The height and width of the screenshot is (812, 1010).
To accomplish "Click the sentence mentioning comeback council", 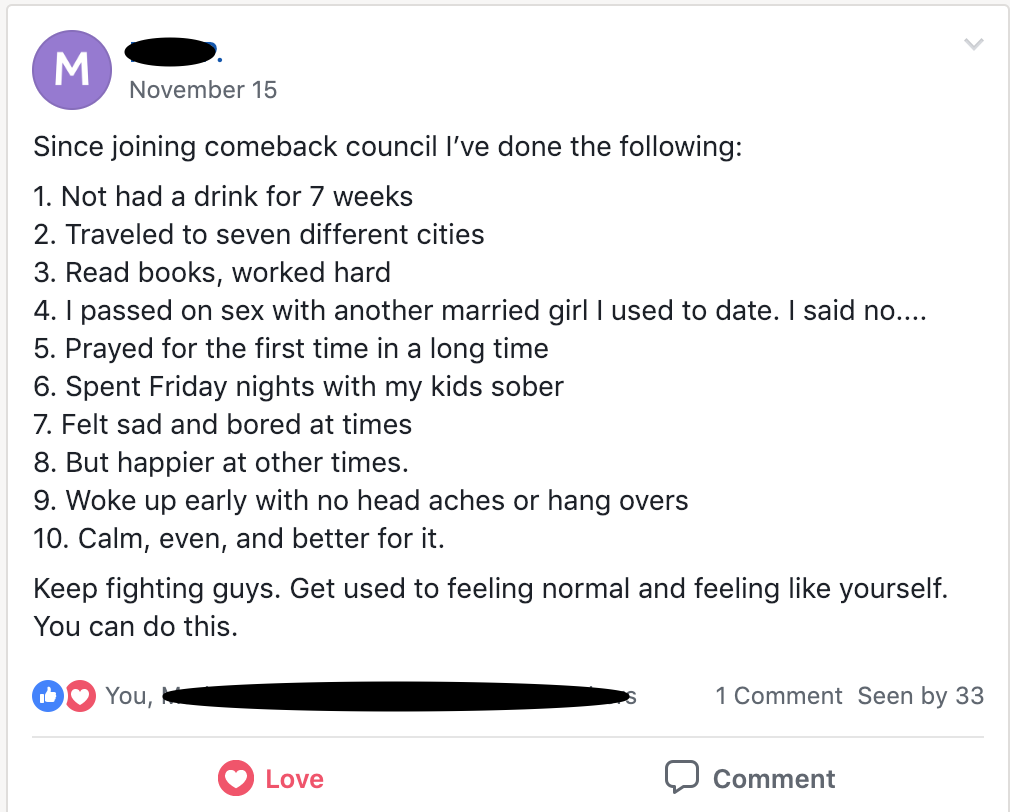I will click(x=388, y=146).
